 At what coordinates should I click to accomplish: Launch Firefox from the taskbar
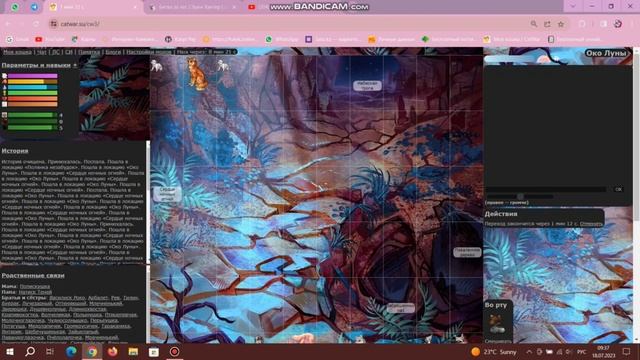113,352
